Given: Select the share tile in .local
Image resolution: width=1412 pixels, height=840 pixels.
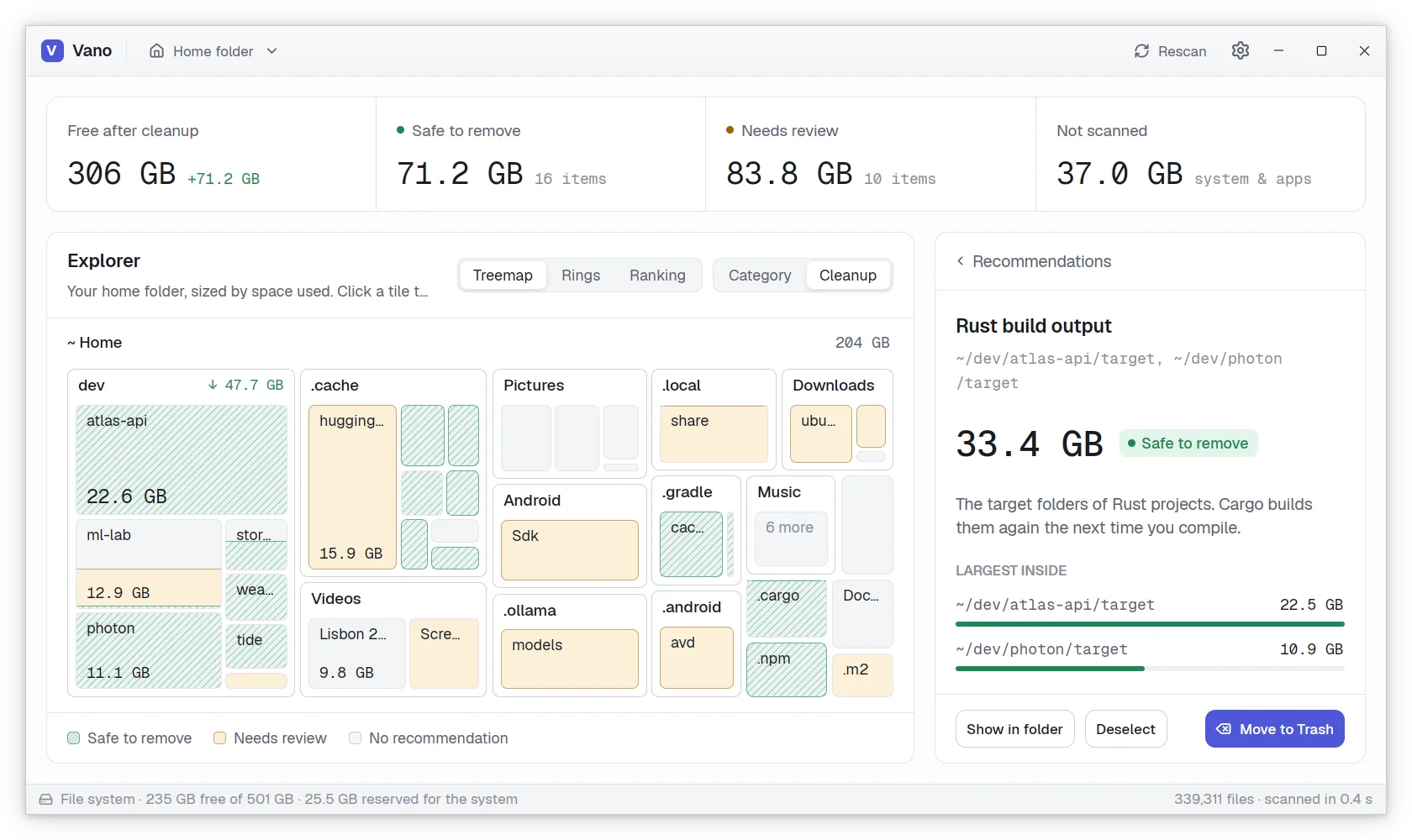Looking at the screenshot, I should (714, 433).
